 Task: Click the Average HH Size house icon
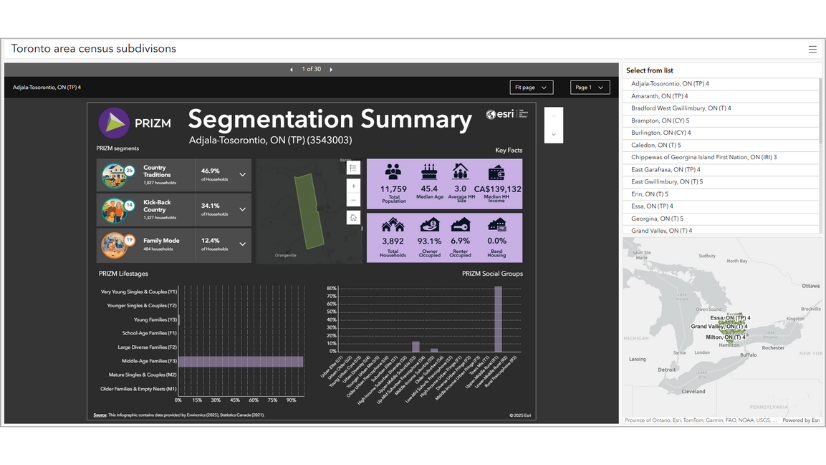460,172
